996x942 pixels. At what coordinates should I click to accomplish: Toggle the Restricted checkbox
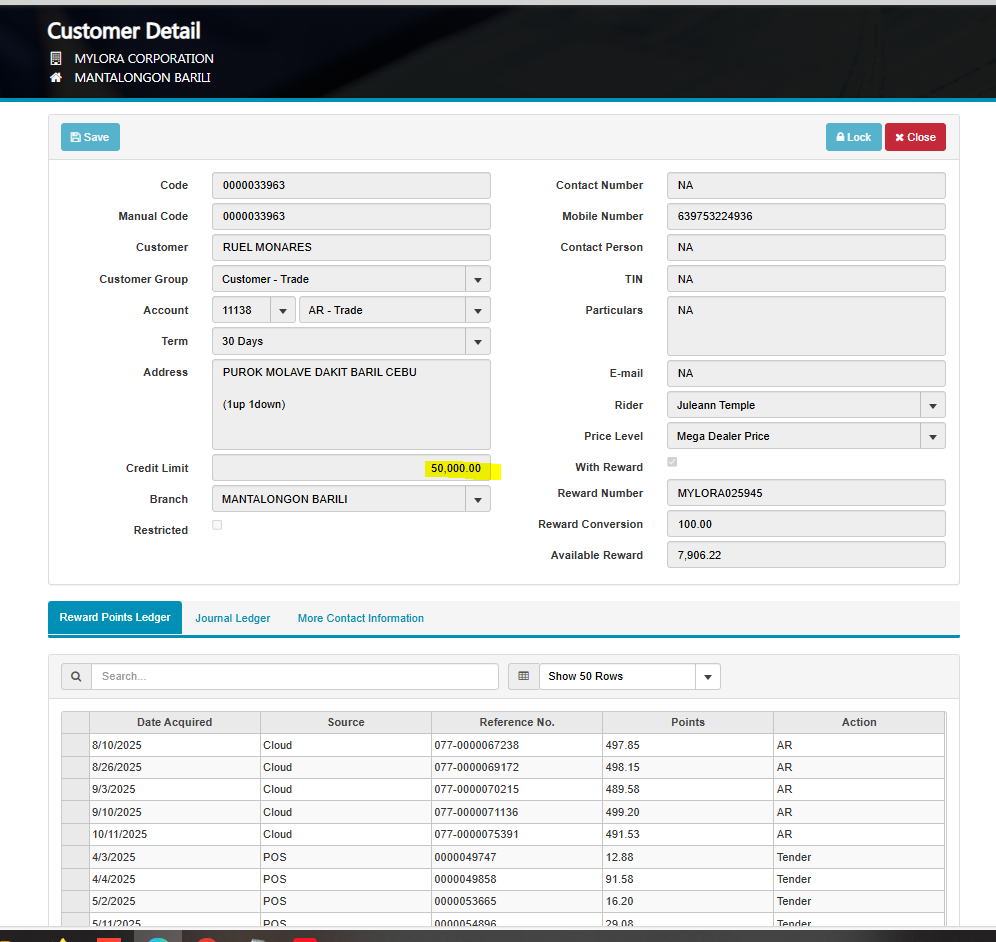[217, 525]
